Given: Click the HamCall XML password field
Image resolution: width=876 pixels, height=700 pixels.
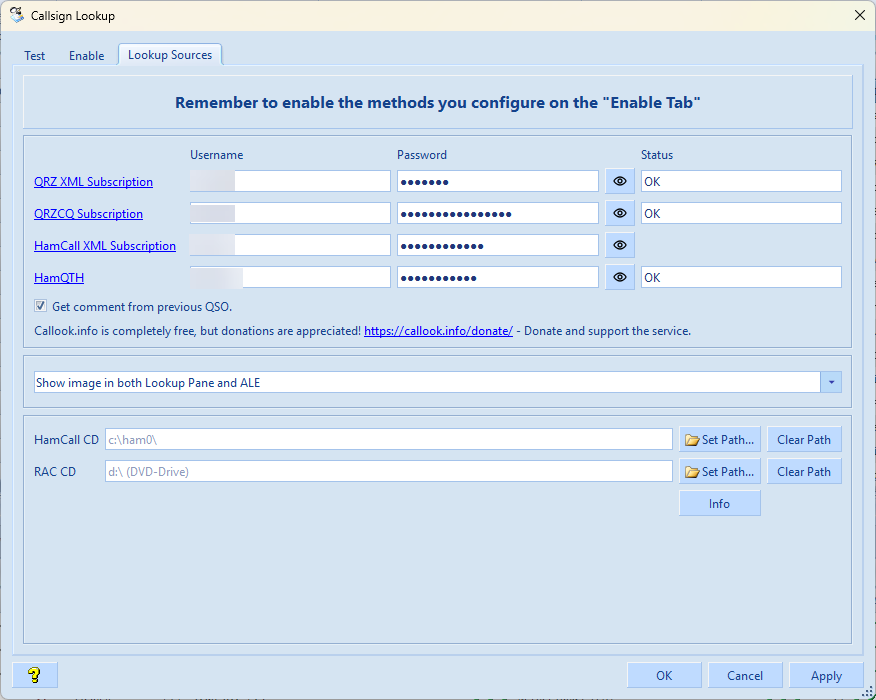Looking at the screenshot, I should (498, 245).
